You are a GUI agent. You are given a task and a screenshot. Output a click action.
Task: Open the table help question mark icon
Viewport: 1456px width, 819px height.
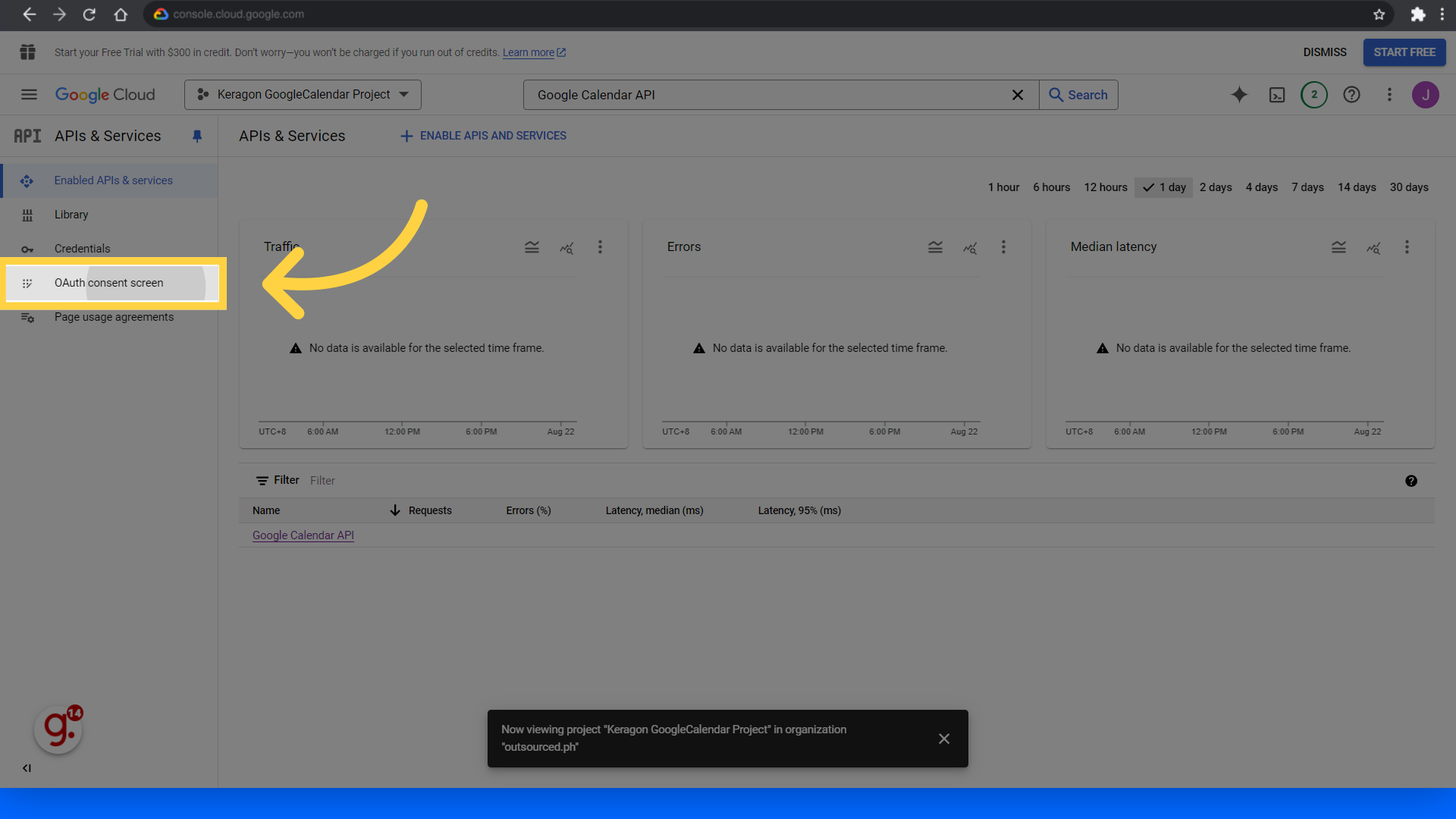point(1411,481)
